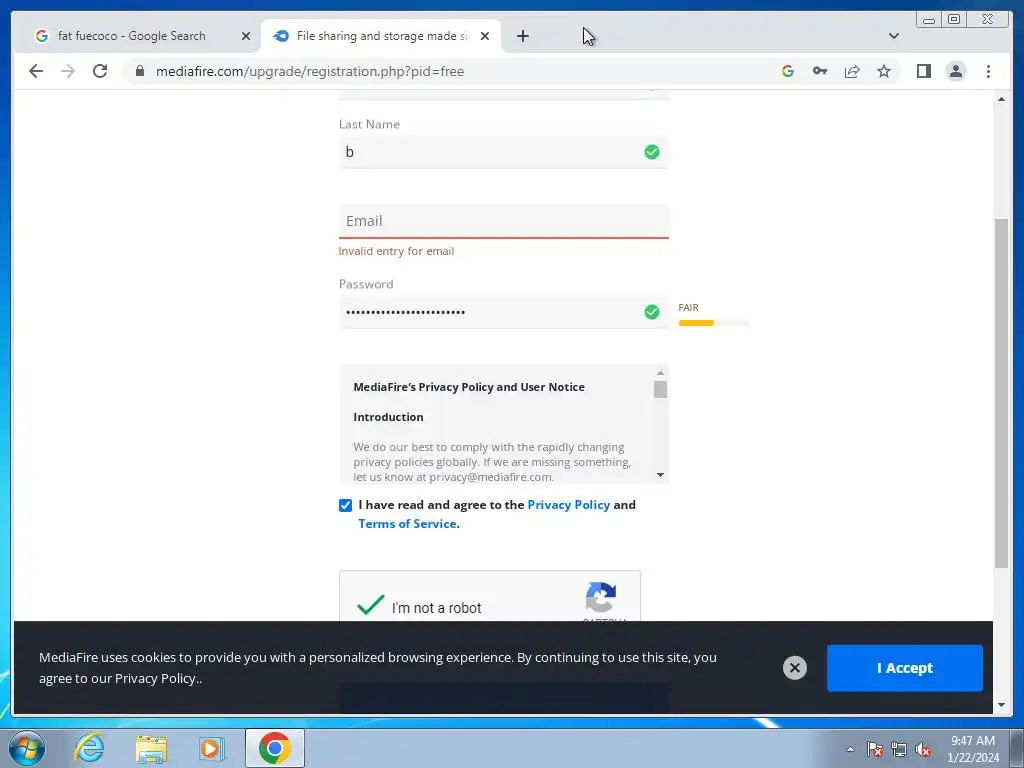The height and width of the screenshot is (768, 1024).
Task: Open saved passwords key icon
Action: 820,71
